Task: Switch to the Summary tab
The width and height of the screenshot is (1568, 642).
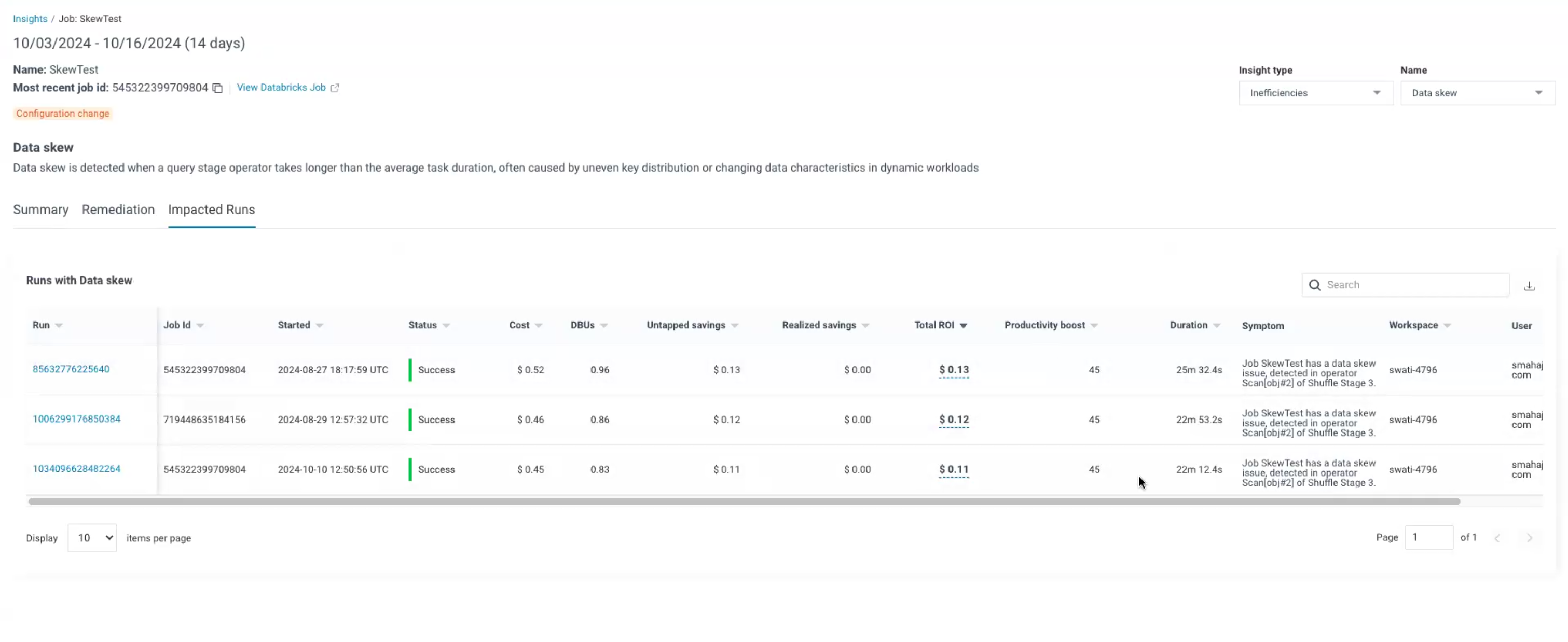Action: click(x=41, y=210)
